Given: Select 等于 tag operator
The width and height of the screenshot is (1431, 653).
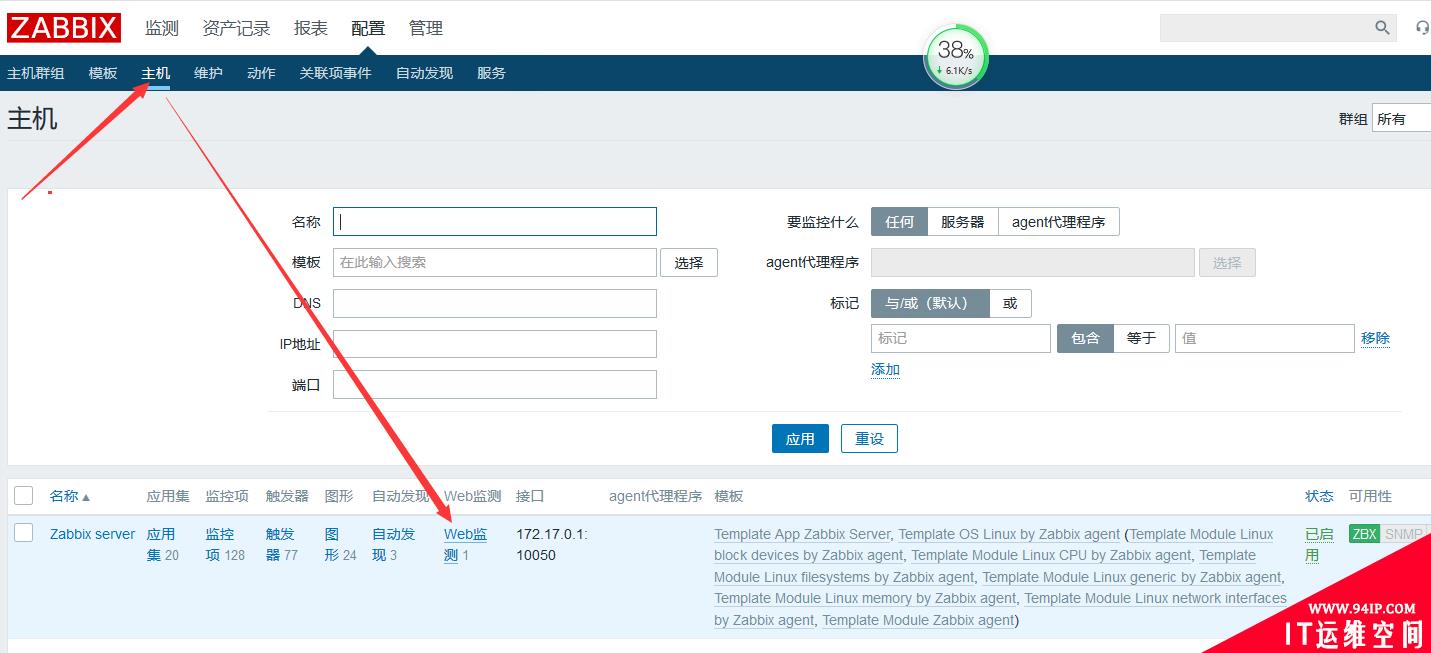Looking at the screenshot, I should (x=1142, y=338).
